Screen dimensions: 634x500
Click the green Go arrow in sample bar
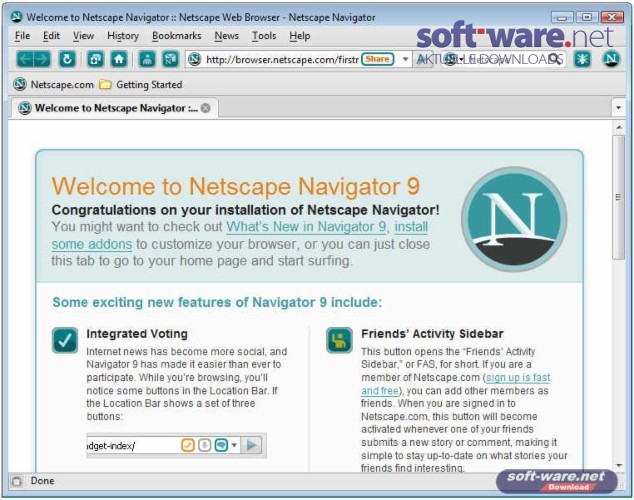252,445
